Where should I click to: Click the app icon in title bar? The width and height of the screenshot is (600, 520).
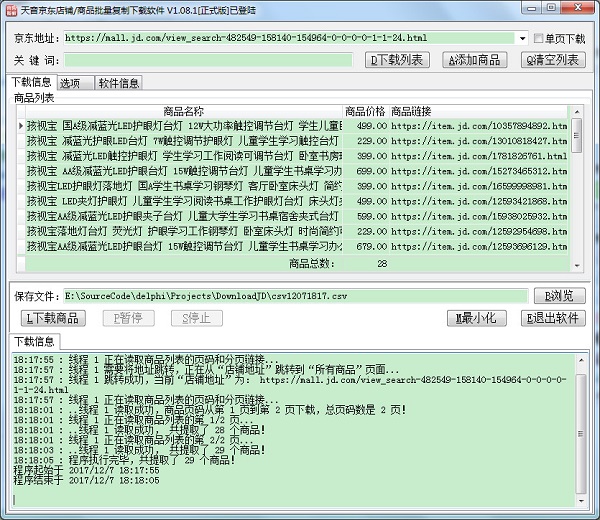(11, 10)
